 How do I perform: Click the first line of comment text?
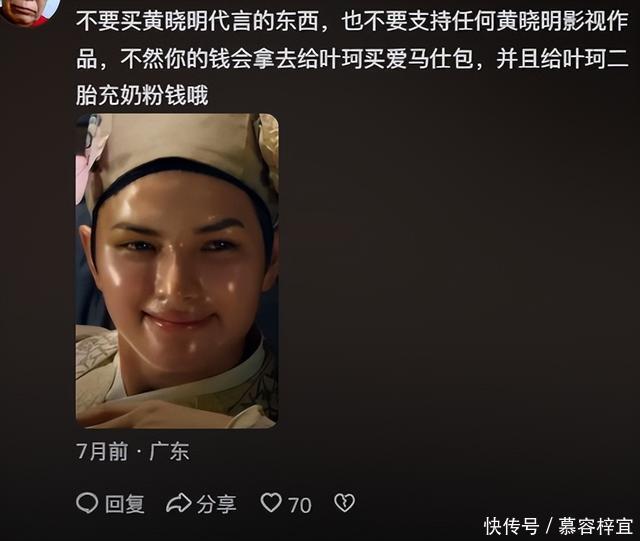click(352, 21)
